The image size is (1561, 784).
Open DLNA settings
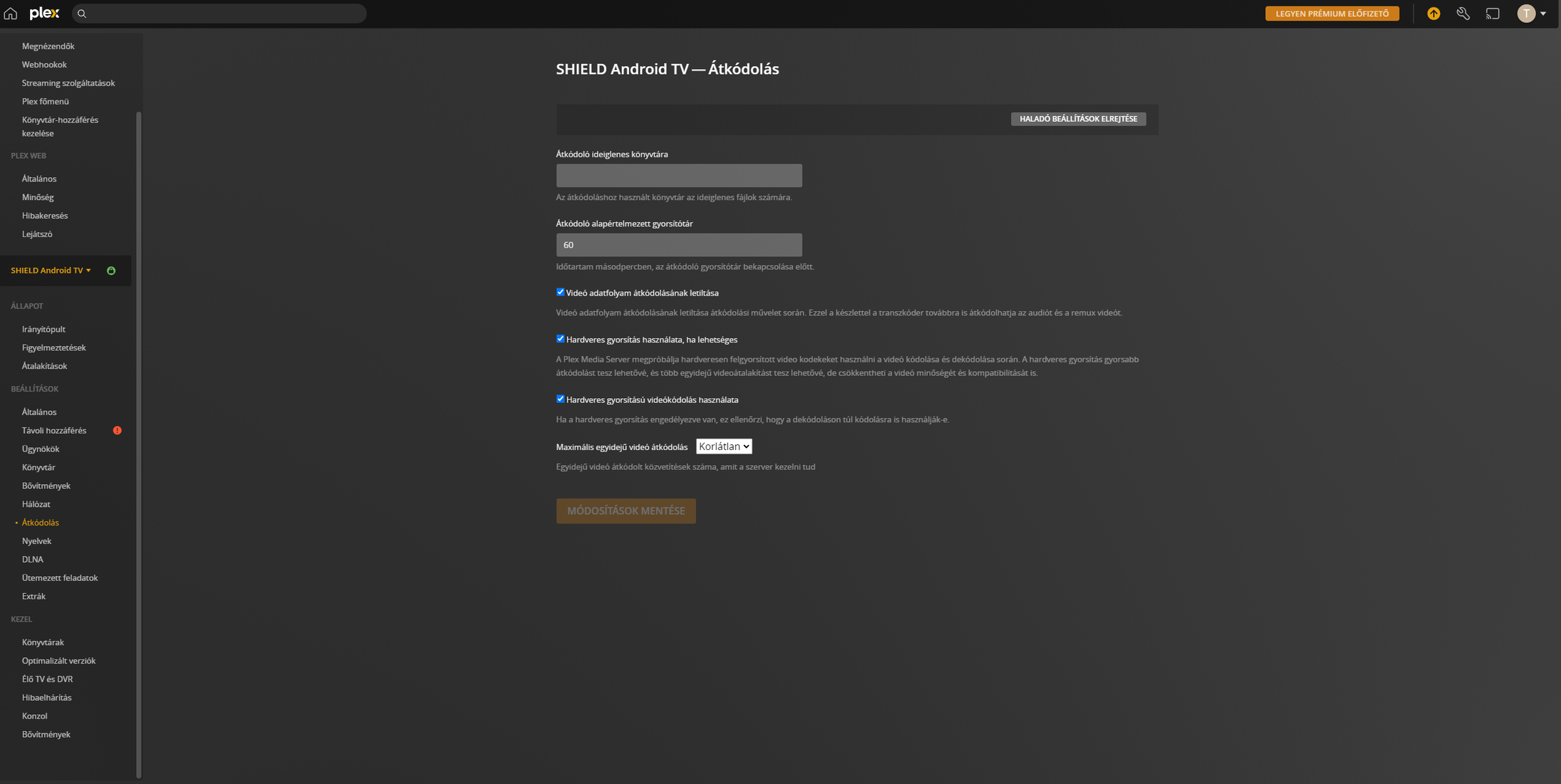point(33,560)
